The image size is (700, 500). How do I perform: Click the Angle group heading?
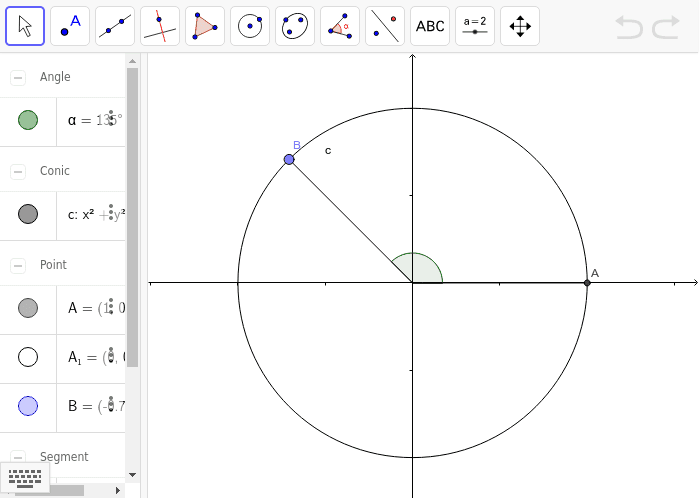click(55, 77)
